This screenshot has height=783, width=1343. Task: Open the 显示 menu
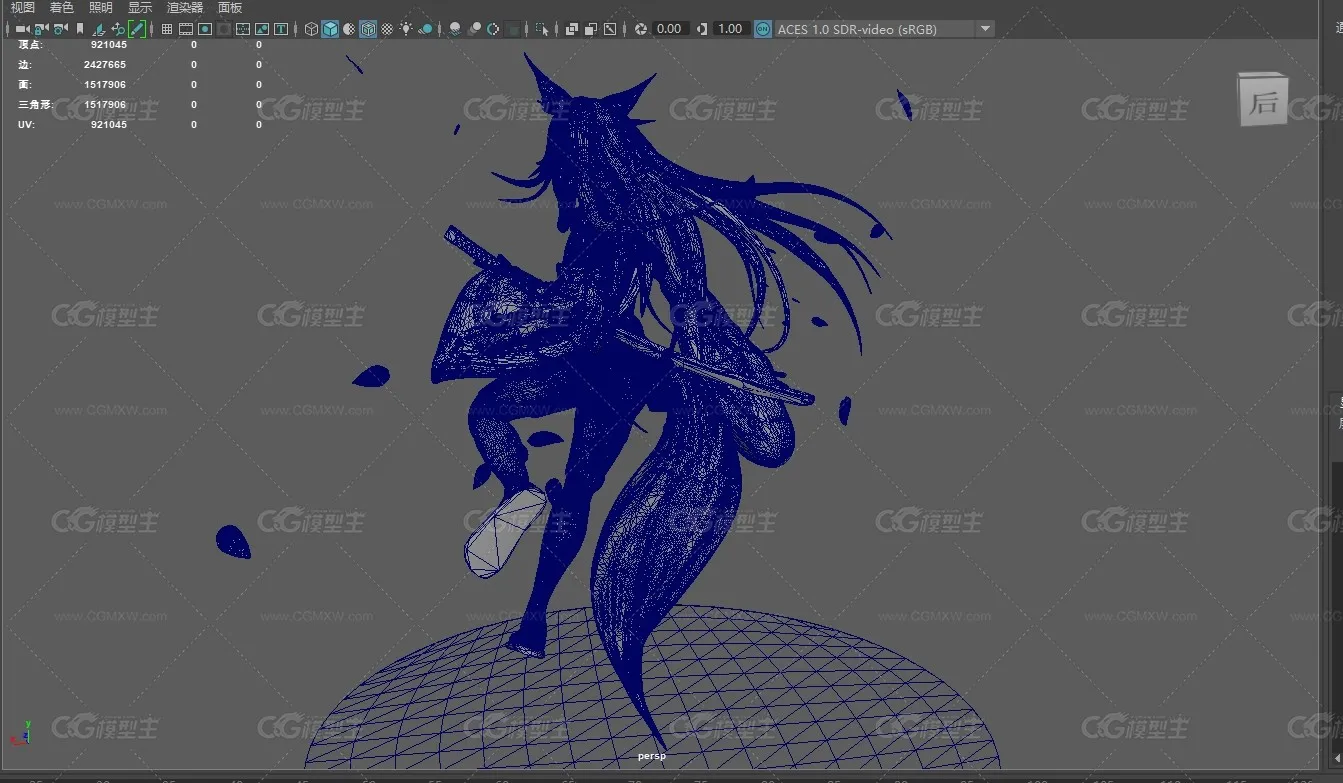(139, 7)
